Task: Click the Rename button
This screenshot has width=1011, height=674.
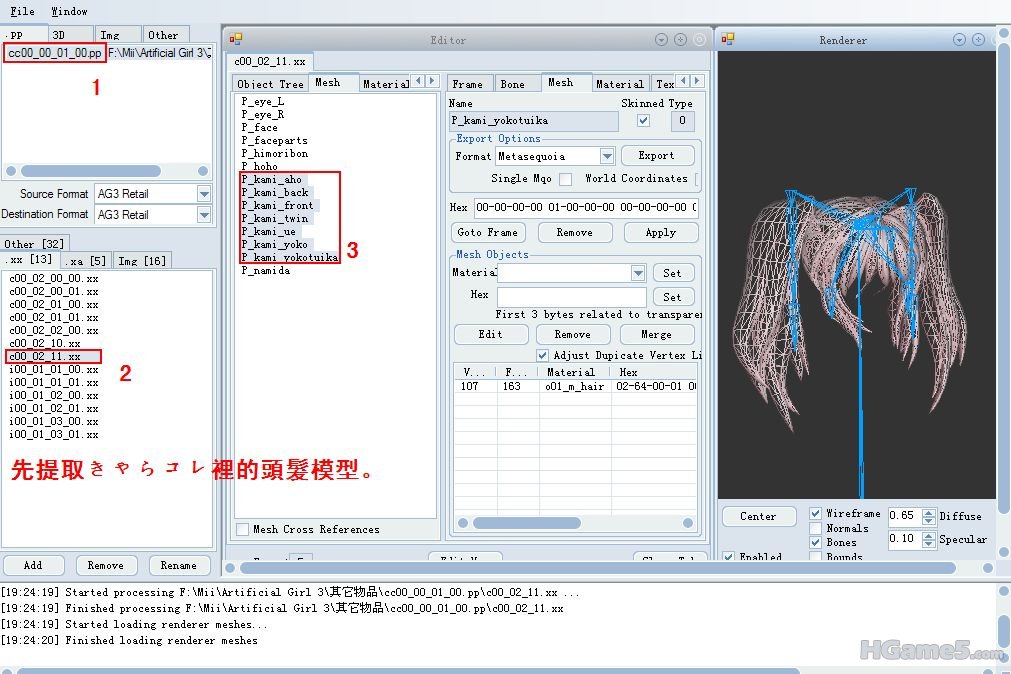Action: point(179,565)
